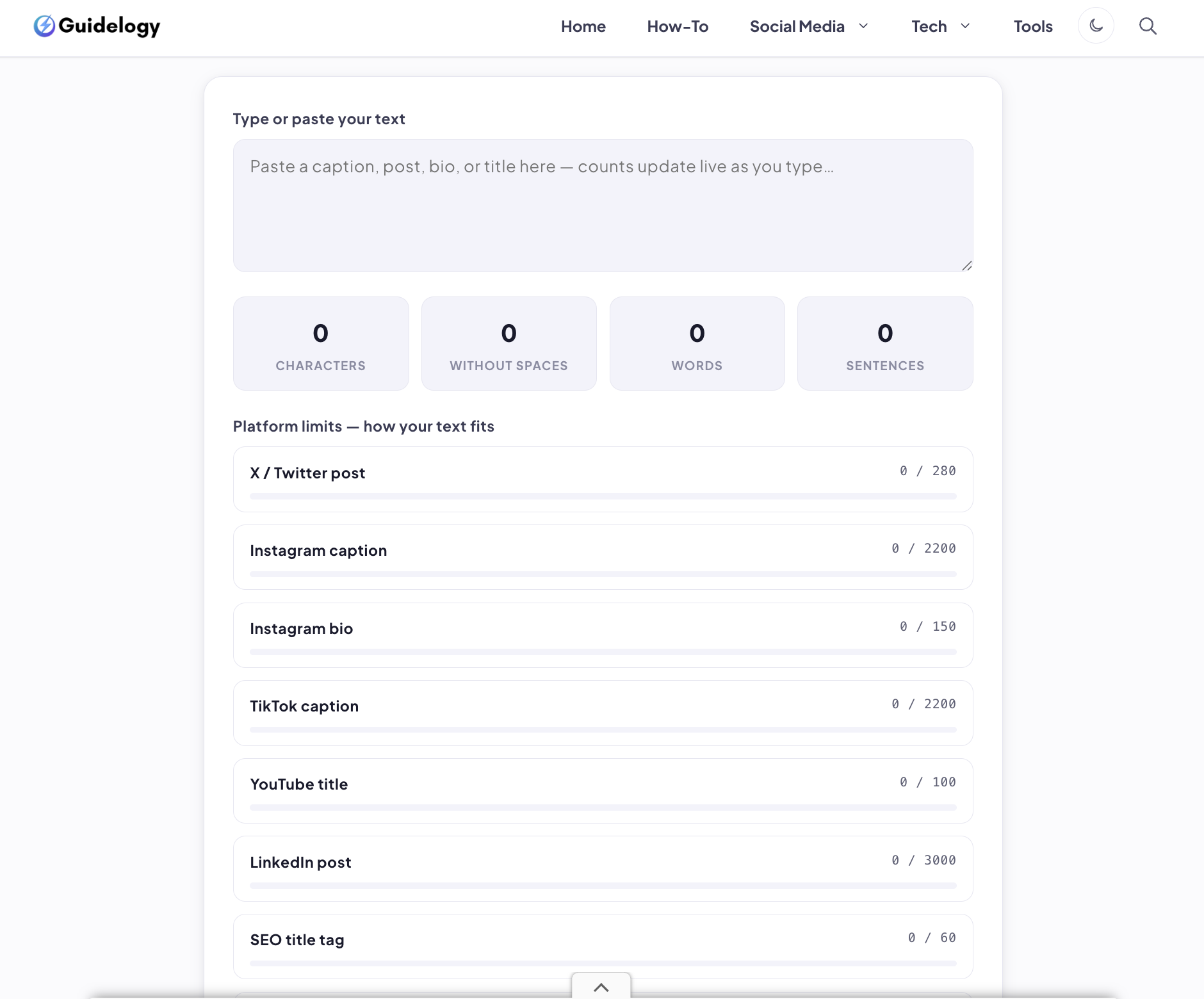Focus the paste-your-text textarea
1204x999 pixels.
click(603, 206)
